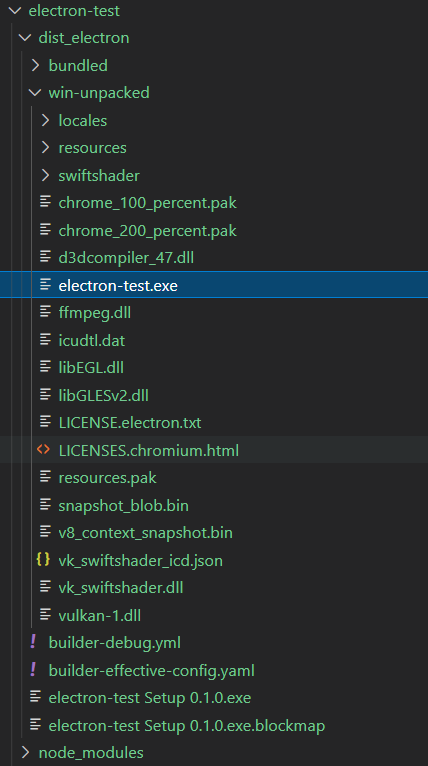Click the HTML icon beside LICENSES.chromium.html
This screenshot has width=428, height=766.
point(43,449)
